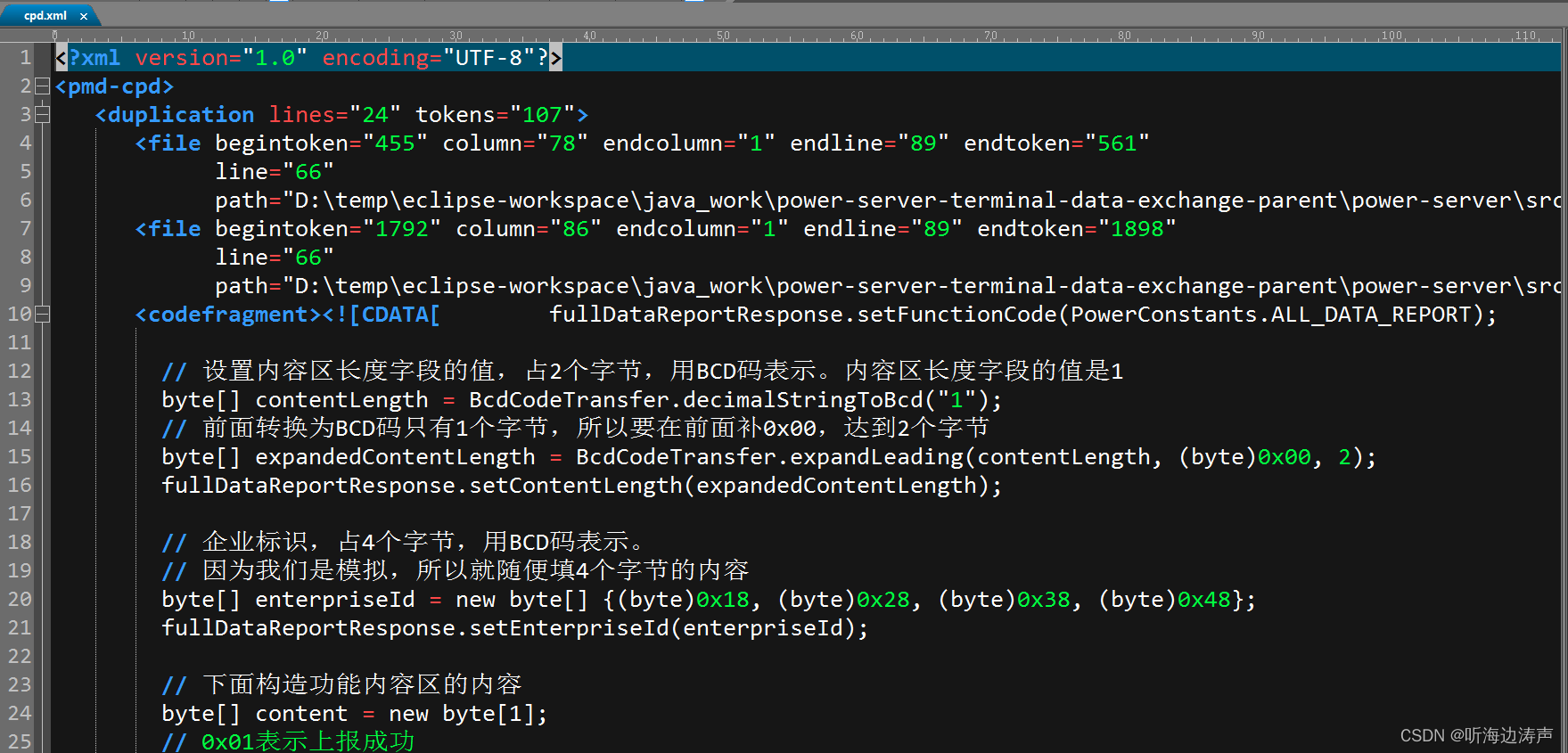This screenshot has width=1568, height=753.
Task: Click setEnterpriseId(enterpriseId) statement
Action: [515, 628]
